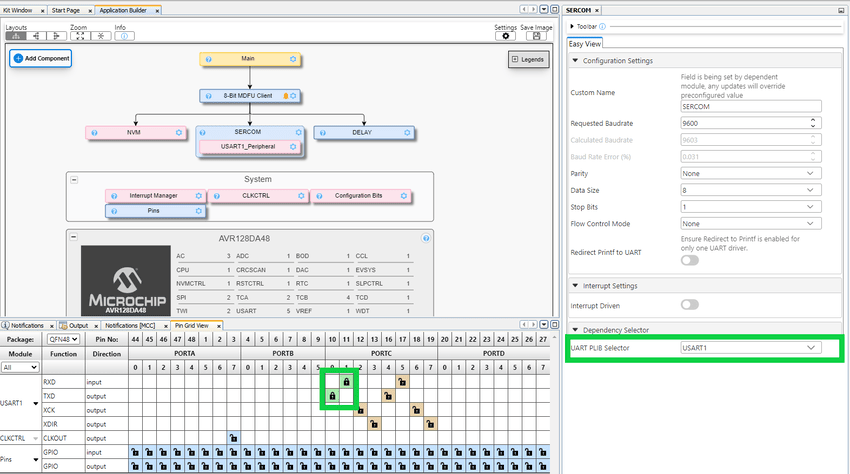Open settings gear on SERCOM block
This screenshot has height=474, width=850.
click(x=298, y=132)
